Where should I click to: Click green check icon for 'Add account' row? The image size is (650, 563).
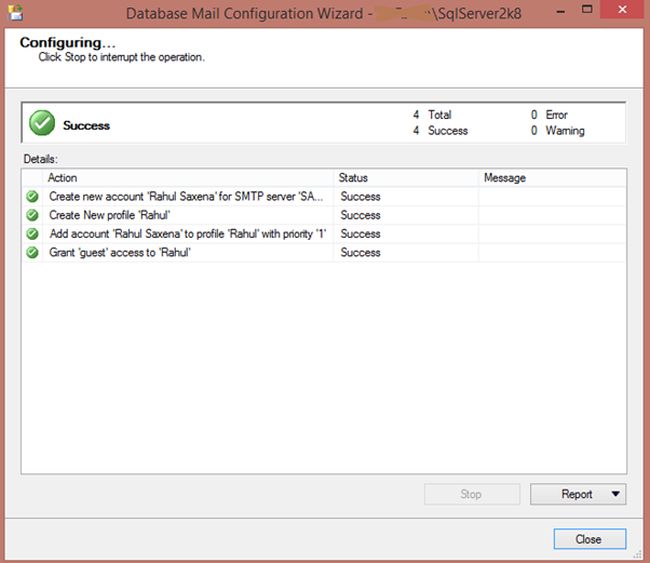click(32, 234)
